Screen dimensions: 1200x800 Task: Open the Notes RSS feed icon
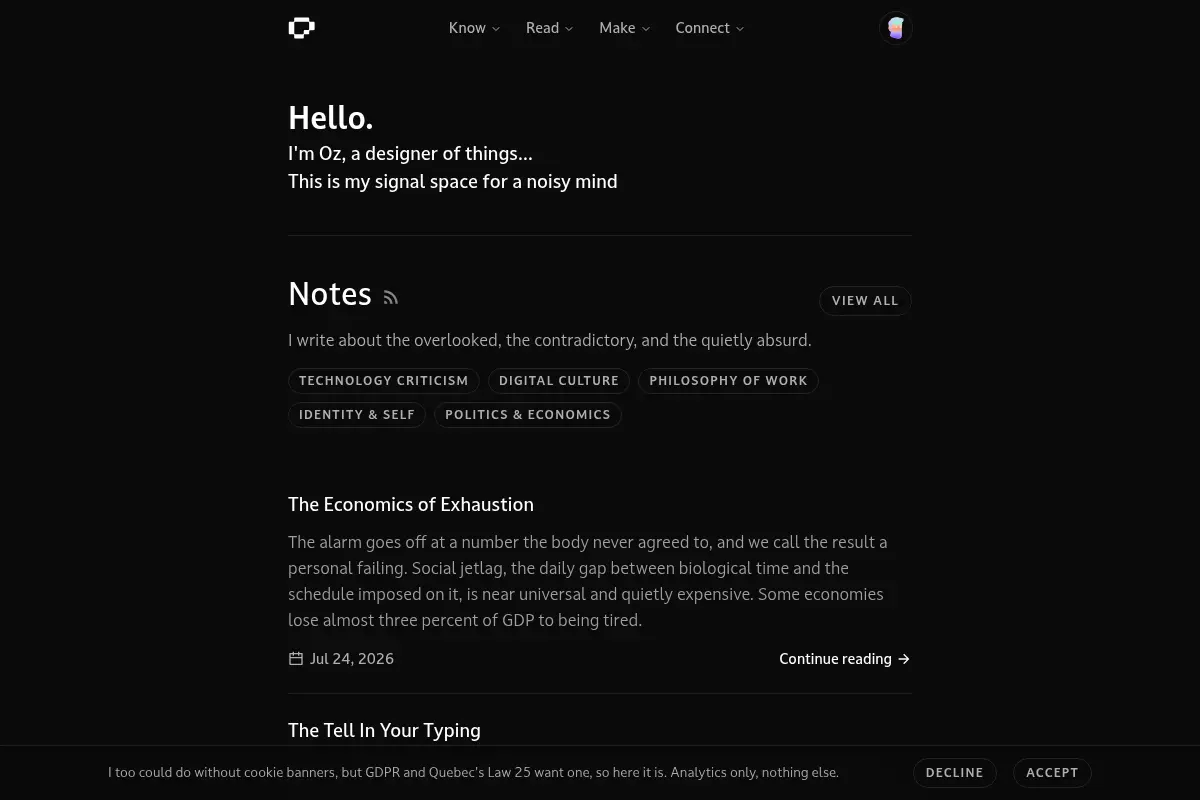pos(391,297)
